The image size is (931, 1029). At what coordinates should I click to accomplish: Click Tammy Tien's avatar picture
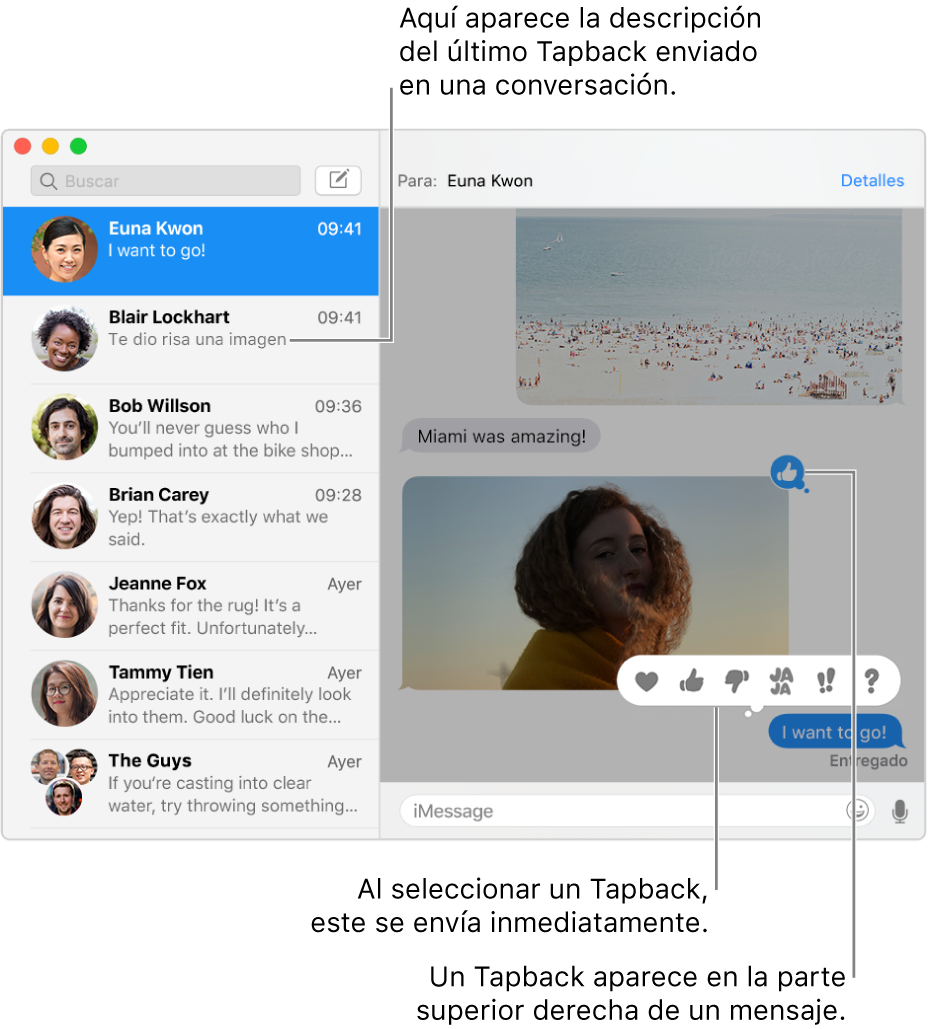64,693
